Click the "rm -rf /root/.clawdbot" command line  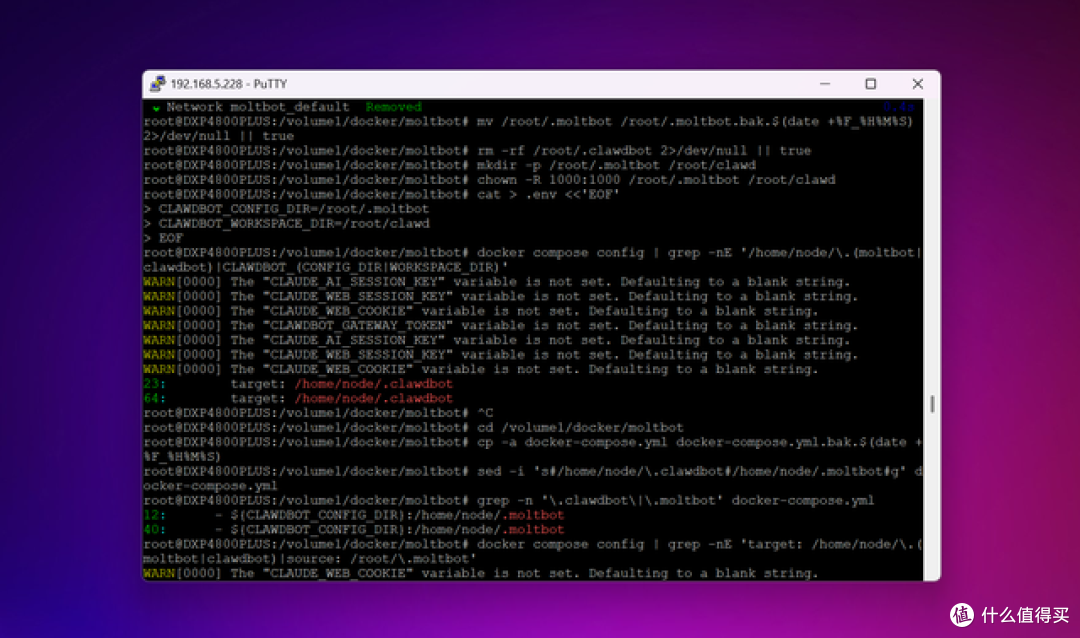(477, 151)
